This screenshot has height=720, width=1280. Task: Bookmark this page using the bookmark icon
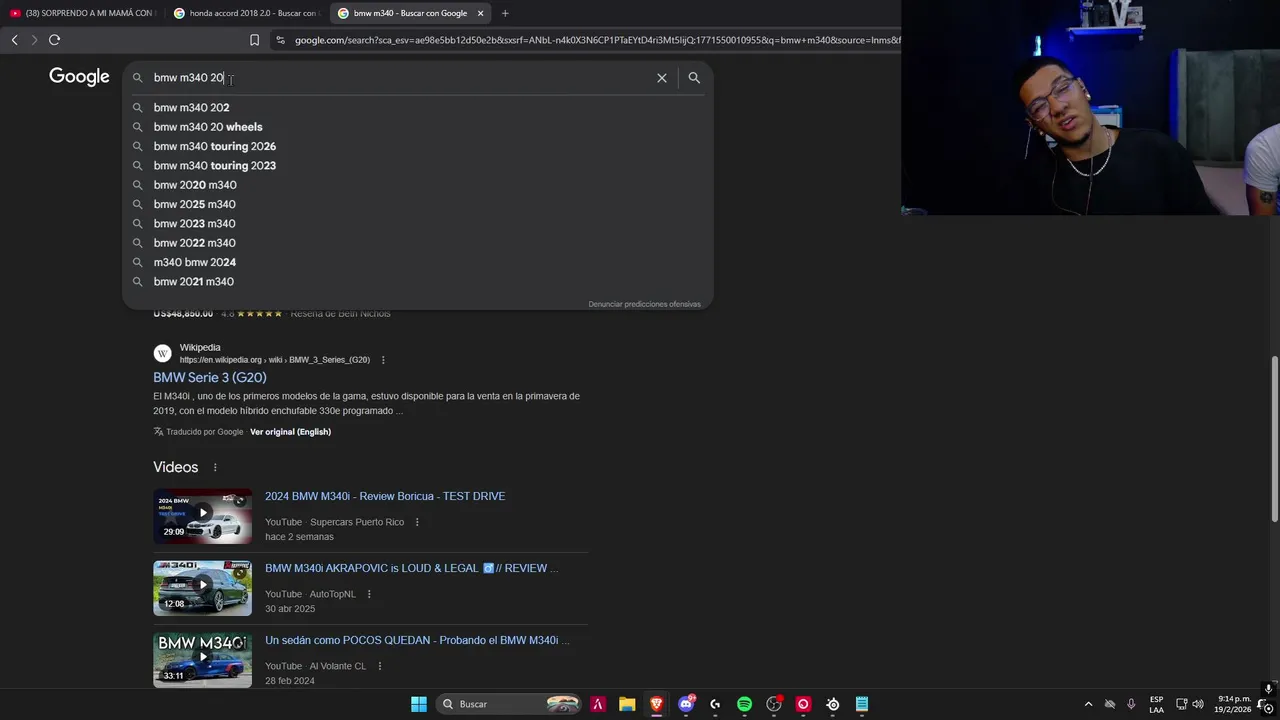(254, 40)
